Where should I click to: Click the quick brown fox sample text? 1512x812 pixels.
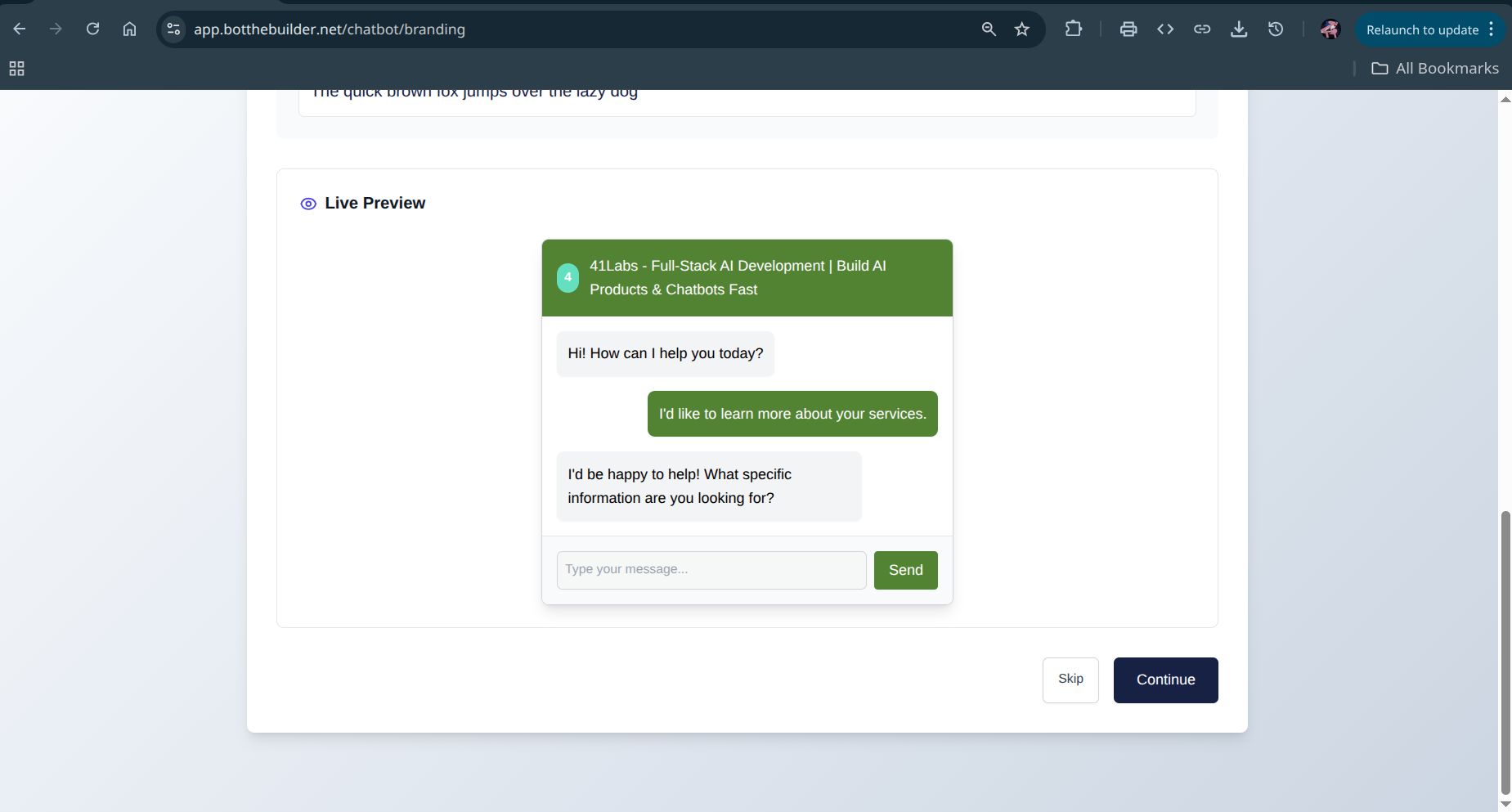(475, 92)
